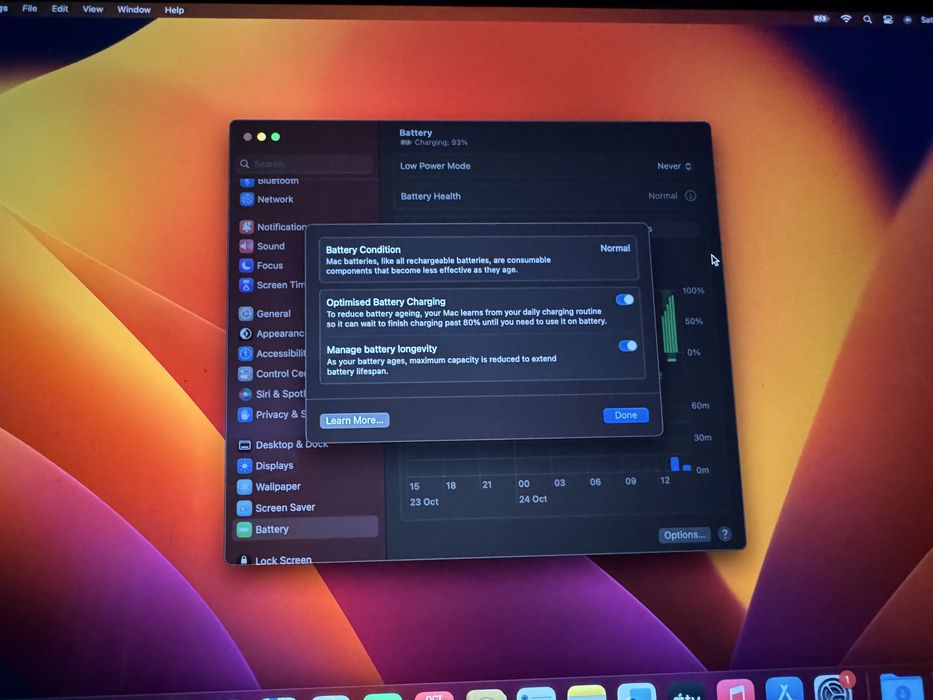
Task: Select Screen Time in the sidebar
Action: tap(272, 285)
